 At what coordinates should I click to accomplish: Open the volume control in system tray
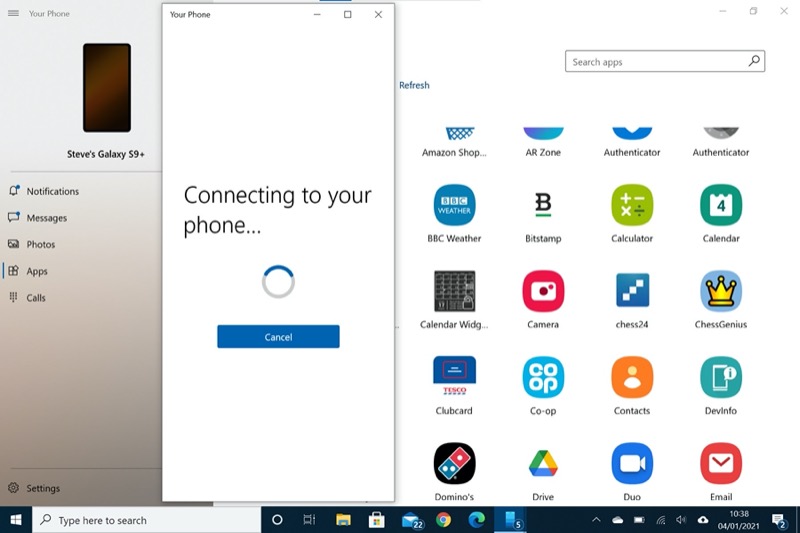(x=681, y=520)
